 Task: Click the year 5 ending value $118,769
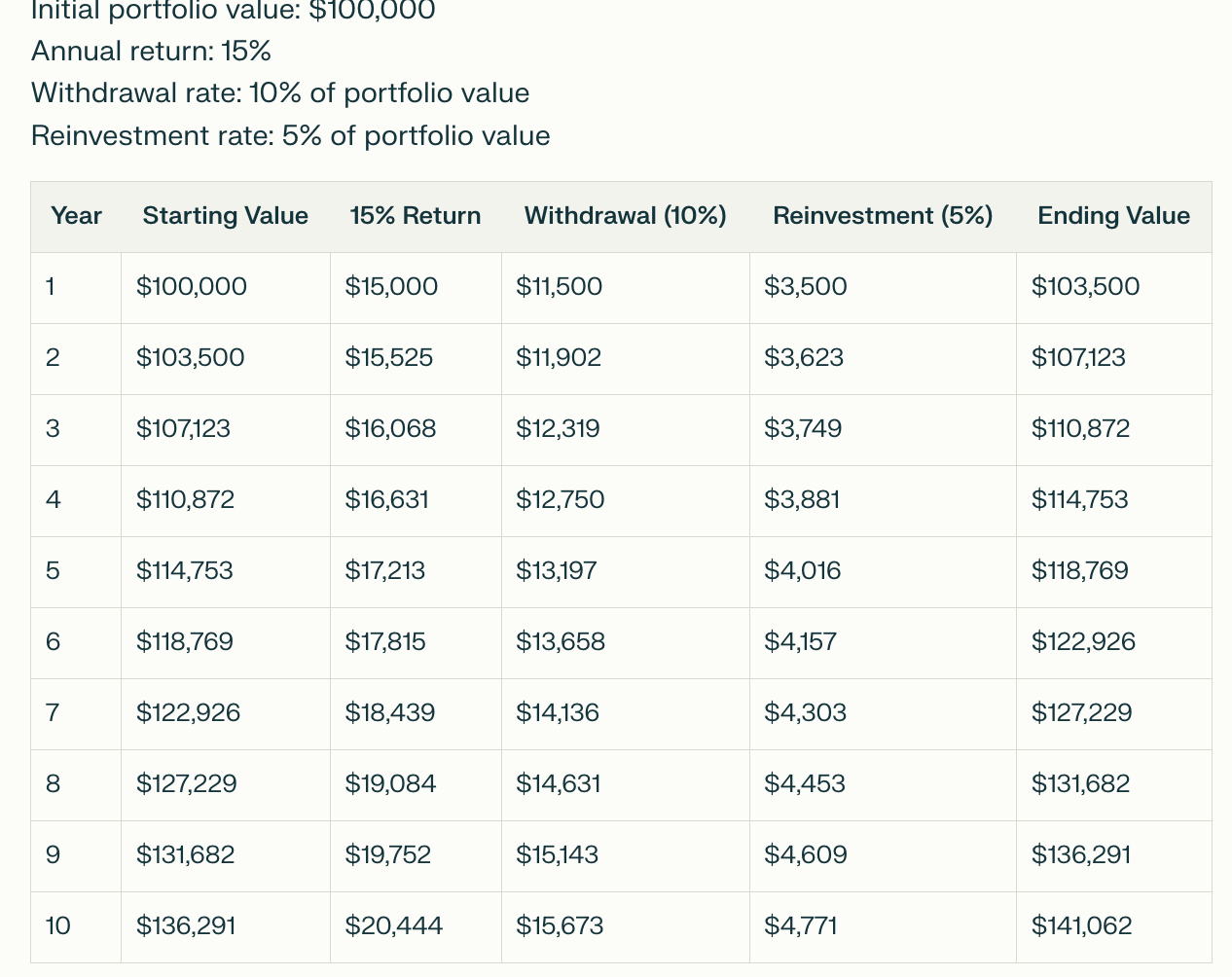1079,571
